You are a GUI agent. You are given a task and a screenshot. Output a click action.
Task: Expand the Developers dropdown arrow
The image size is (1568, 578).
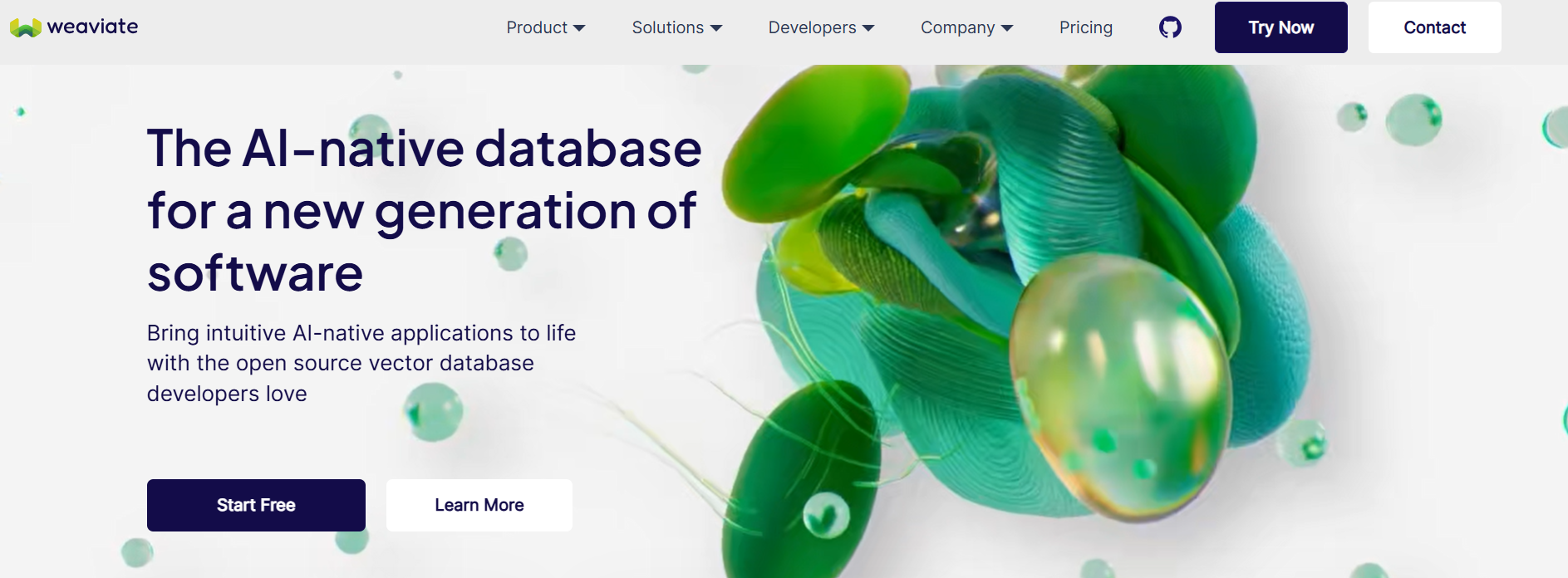click(x=868, y=28)
